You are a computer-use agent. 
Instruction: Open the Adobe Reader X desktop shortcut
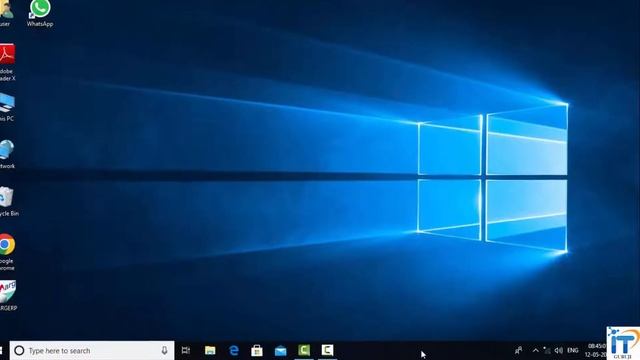coord(7,62)
